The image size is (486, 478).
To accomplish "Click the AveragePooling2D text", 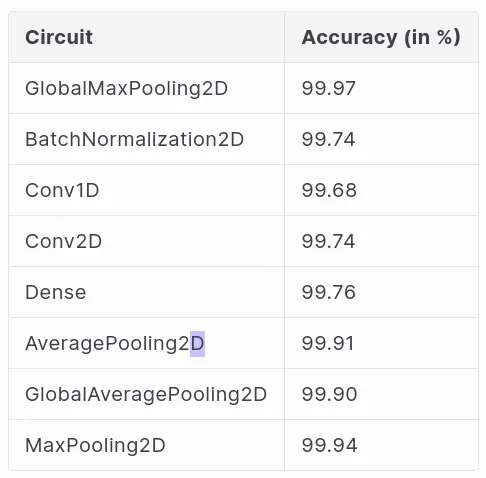I will pos(115,344).
